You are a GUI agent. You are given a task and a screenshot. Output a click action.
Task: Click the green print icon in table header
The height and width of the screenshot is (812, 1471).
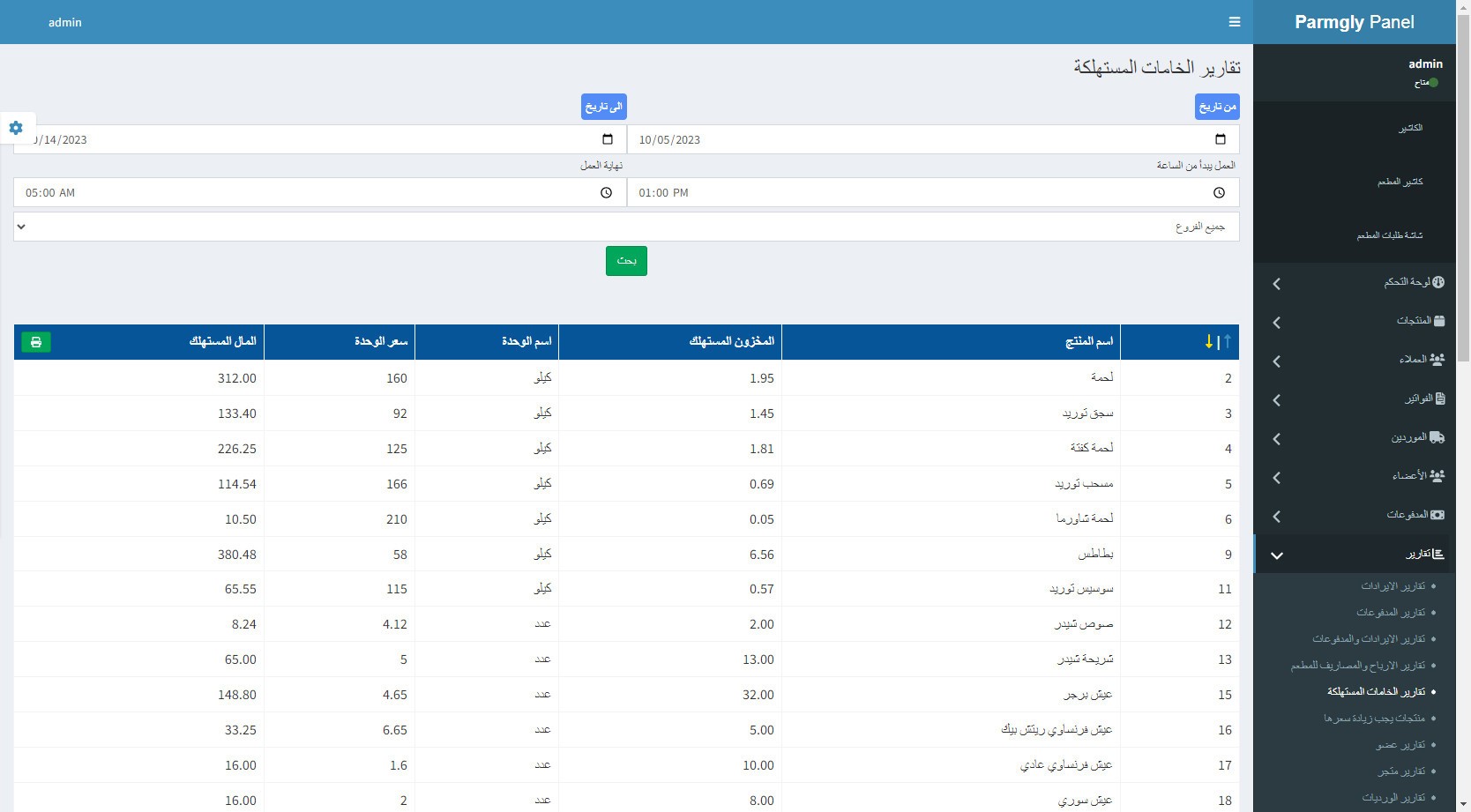pos(36,342)
